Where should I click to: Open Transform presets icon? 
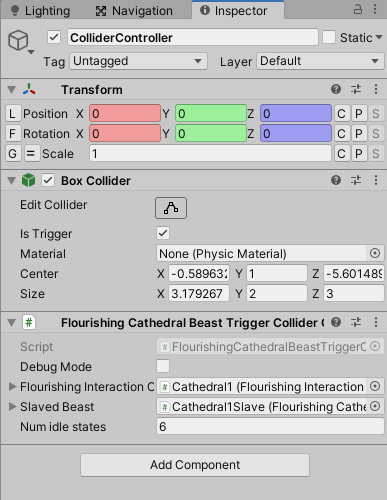(356, 89)
